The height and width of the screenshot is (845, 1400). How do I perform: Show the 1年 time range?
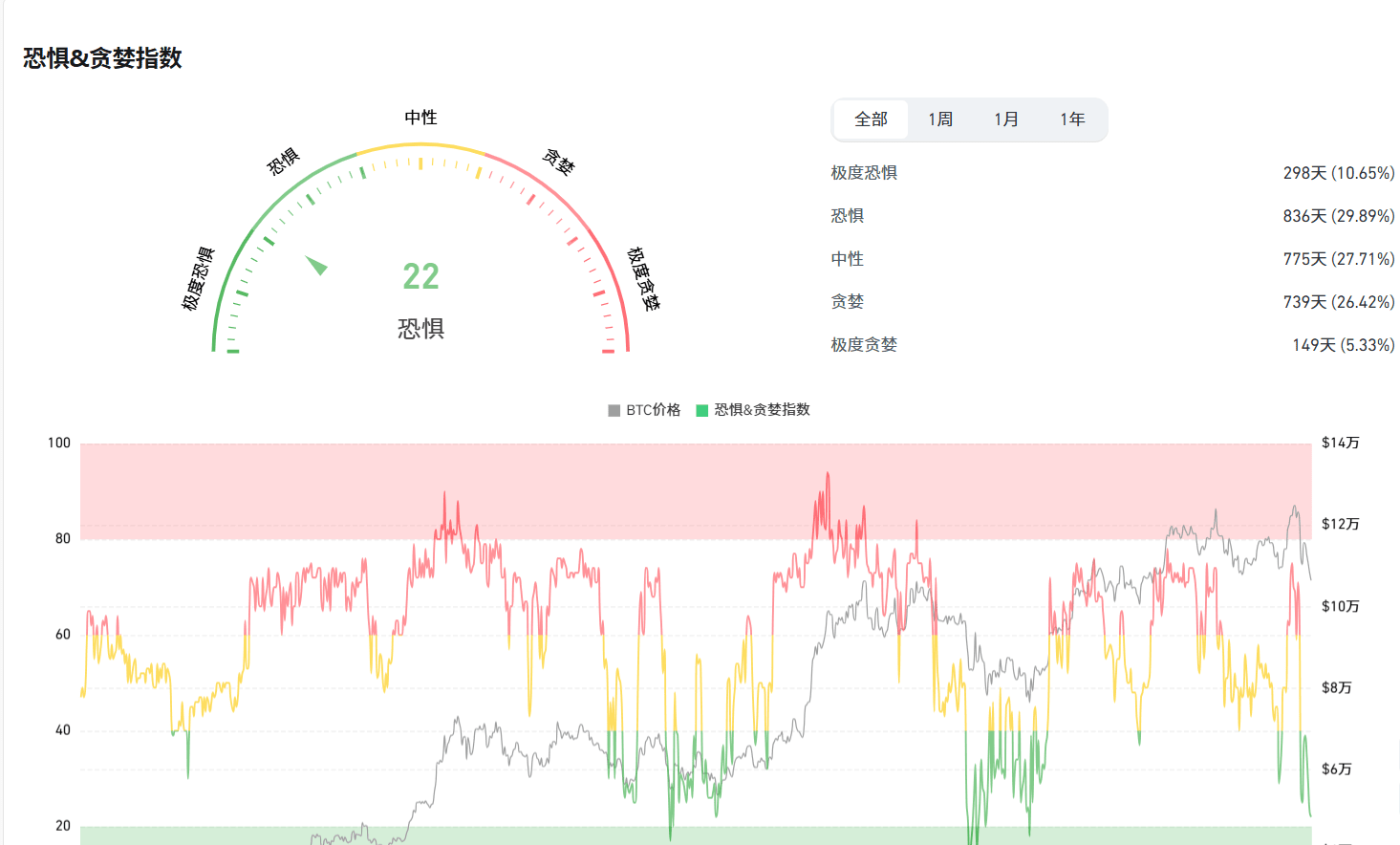(x=1072, y=119)
